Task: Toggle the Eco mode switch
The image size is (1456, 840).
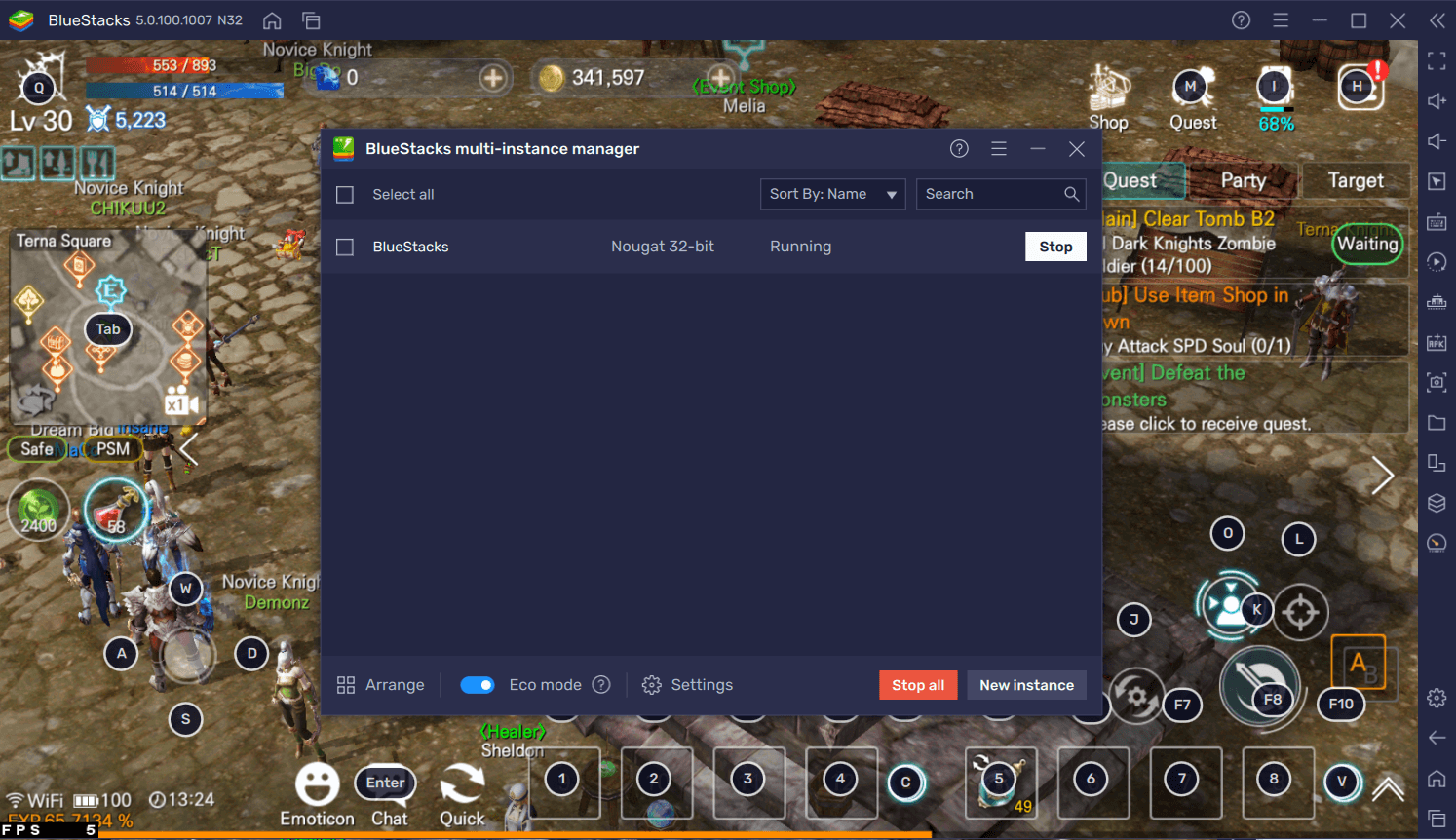Action: tap(478, 685)
